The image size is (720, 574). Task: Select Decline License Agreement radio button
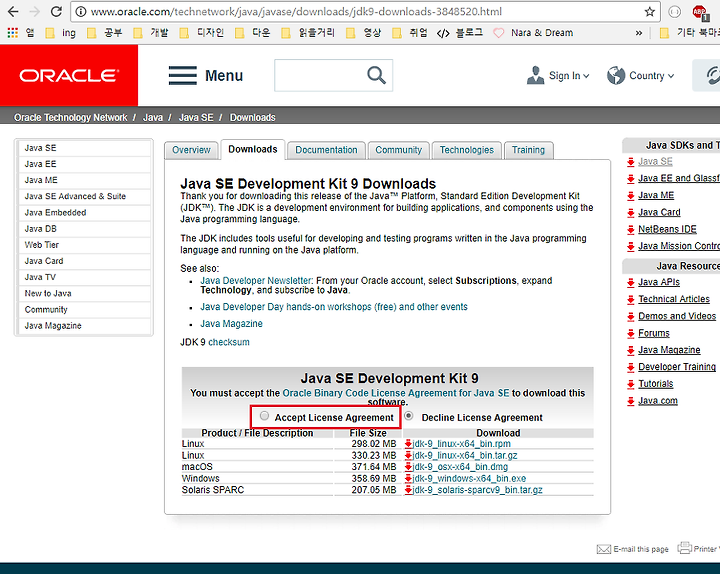[x=408, y=416]
